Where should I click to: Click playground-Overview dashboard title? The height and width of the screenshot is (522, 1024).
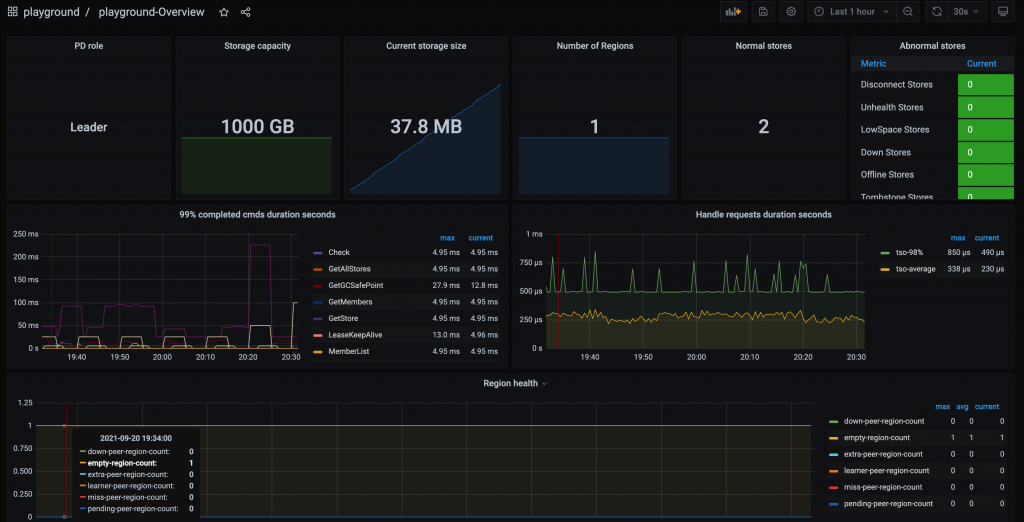pos(152,12)
